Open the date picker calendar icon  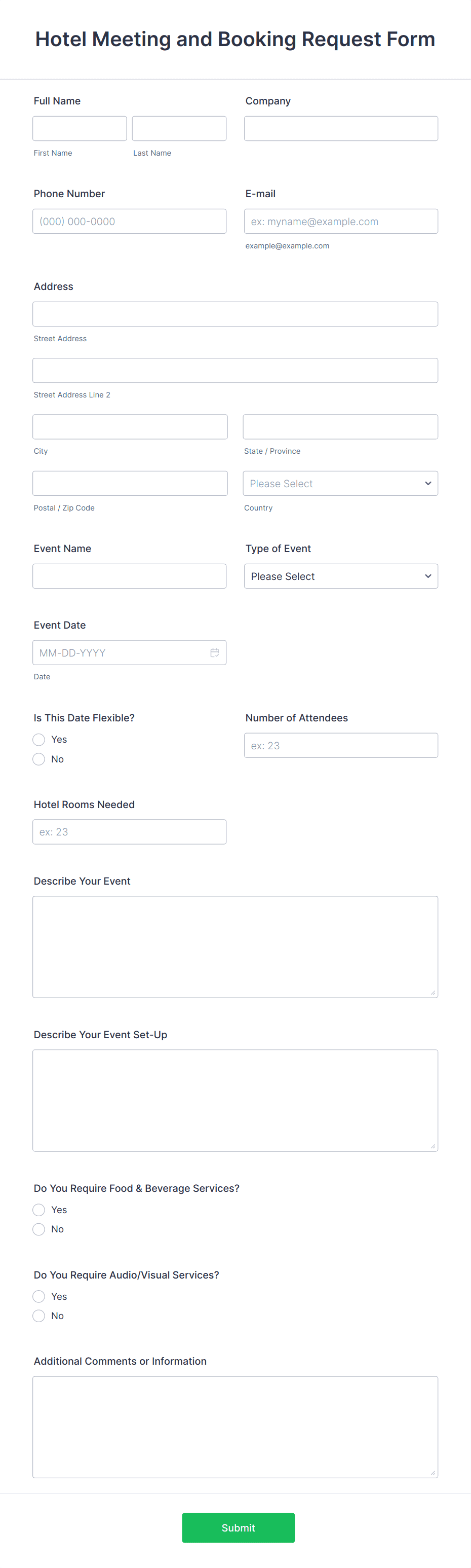(x=215, y=652)
